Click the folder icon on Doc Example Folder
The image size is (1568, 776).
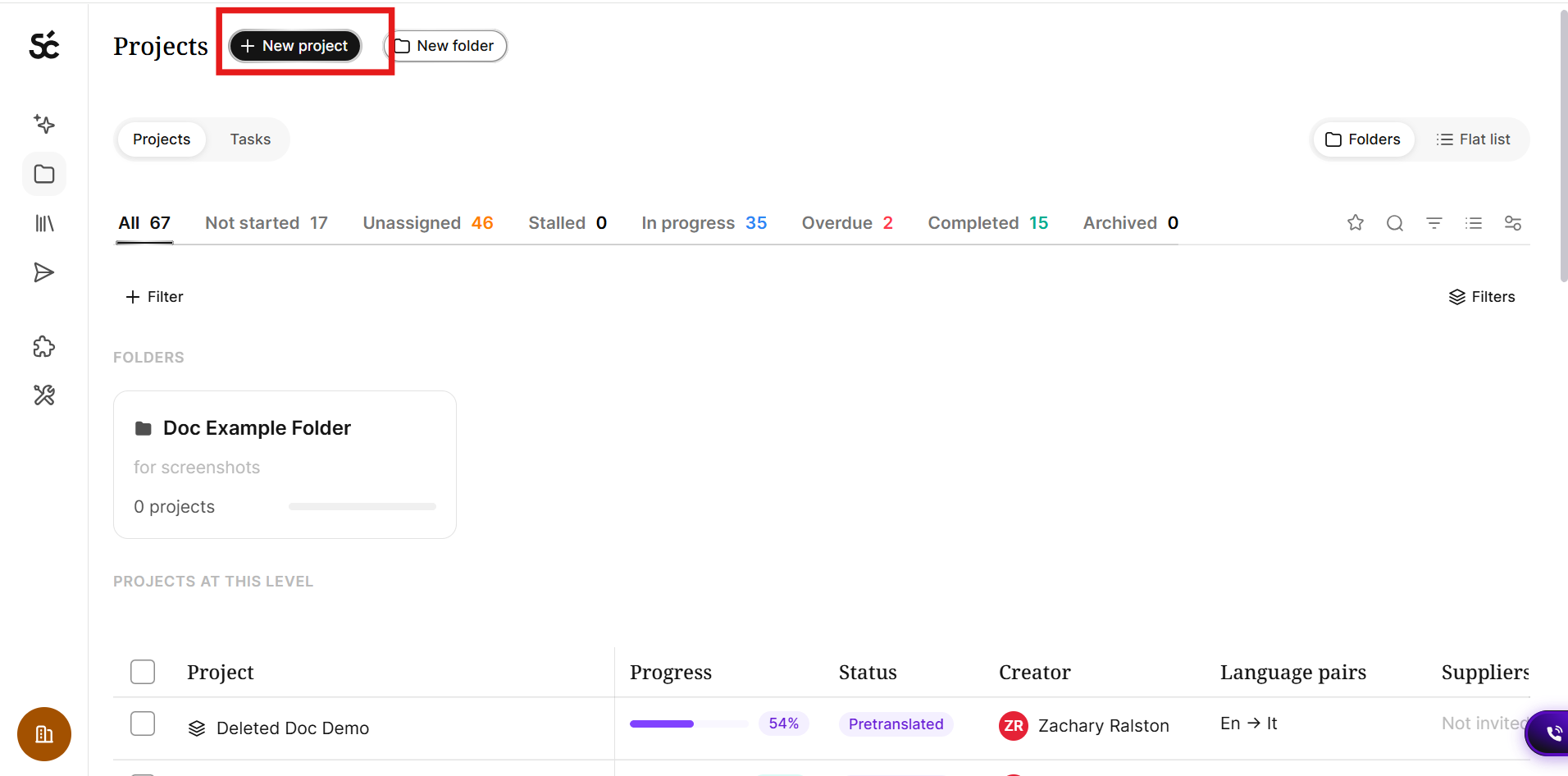pyautogui.click(x=144, y=428)
